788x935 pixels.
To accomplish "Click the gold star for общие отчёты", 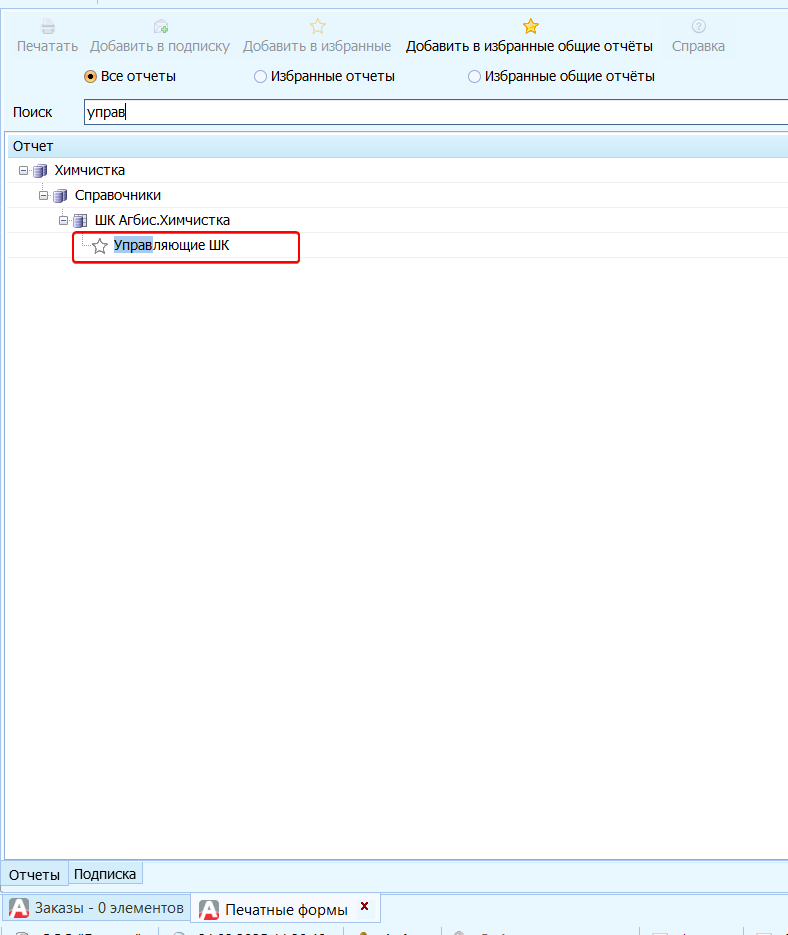I will pos(530,27).
